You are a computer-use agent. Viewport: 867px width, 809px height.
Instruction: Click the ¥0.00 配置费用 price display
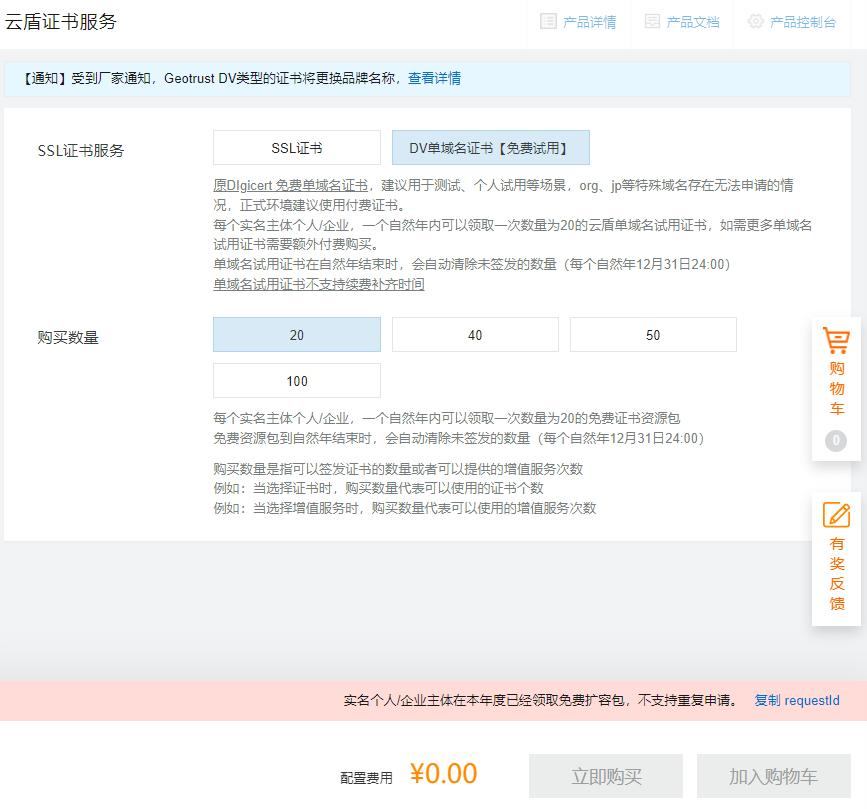click(444, 774)
